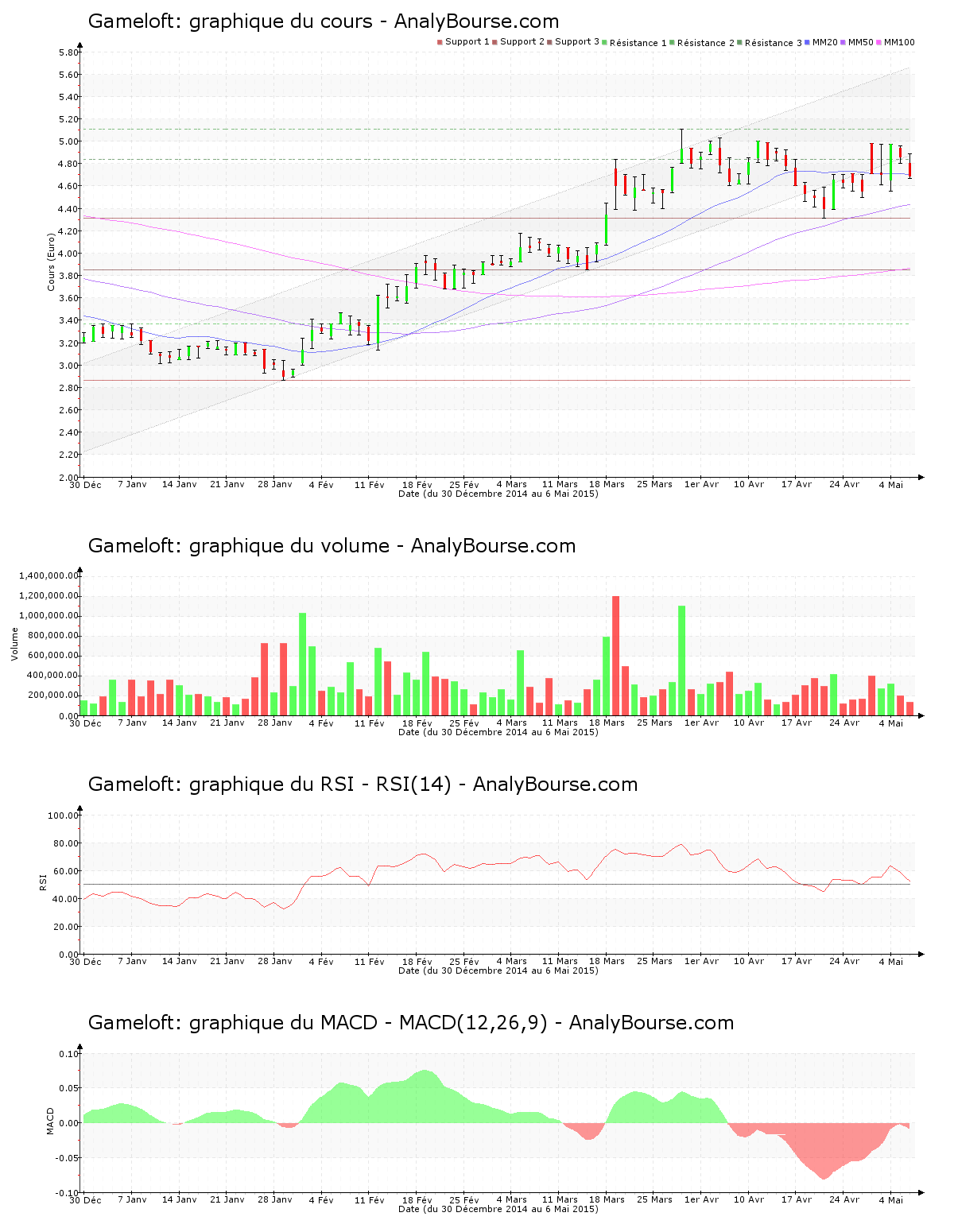The height and width of the screenshot is (1232, 954).
Task: Click the date range caption under the MACD chart
Action: coord(498,1209)
